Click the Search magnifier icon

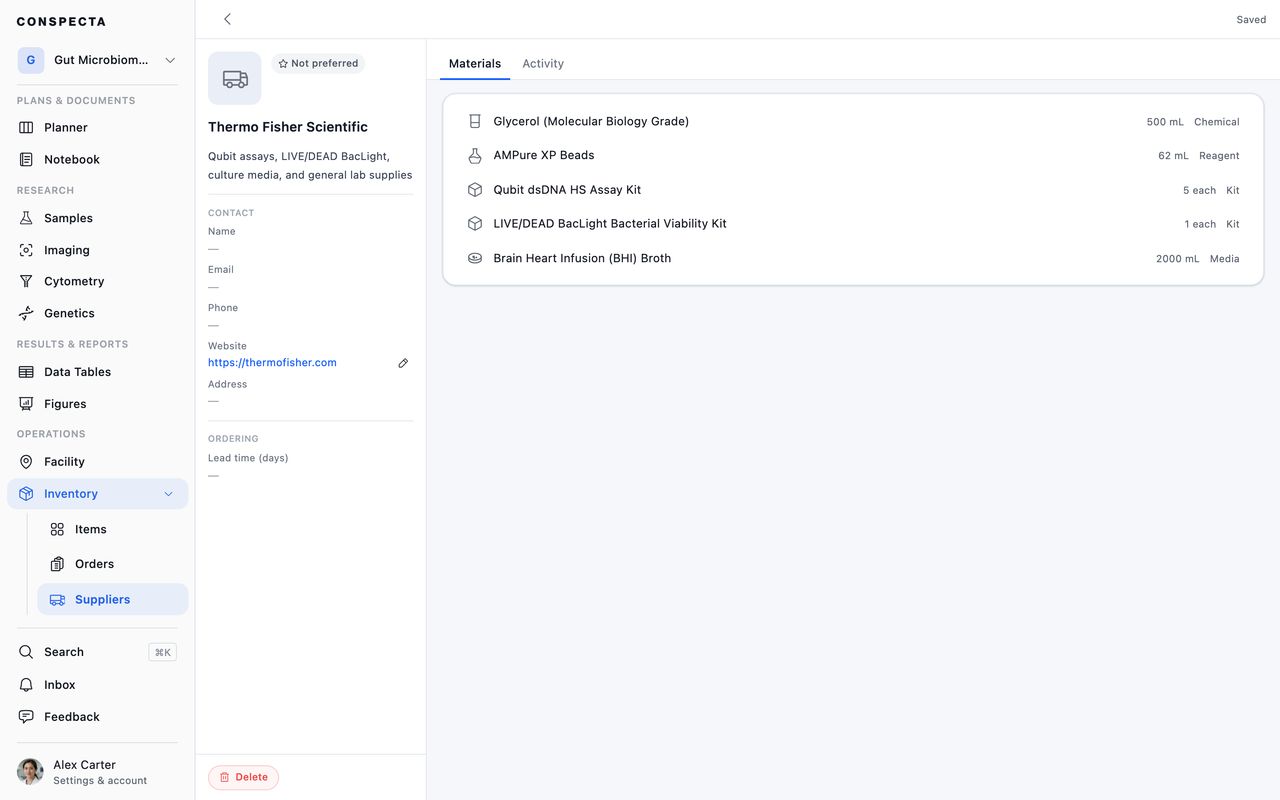tap(26, 652)
